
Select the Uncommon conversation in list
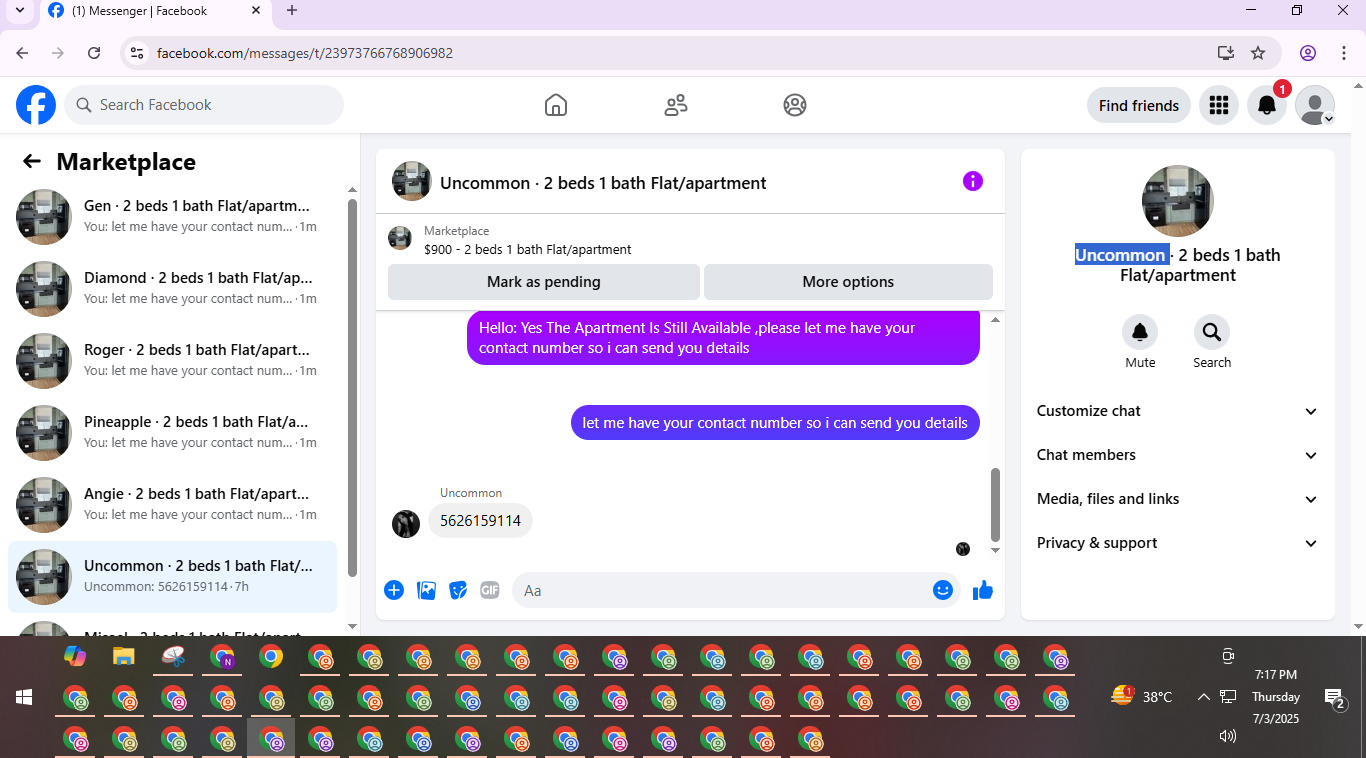coord(173,576)
